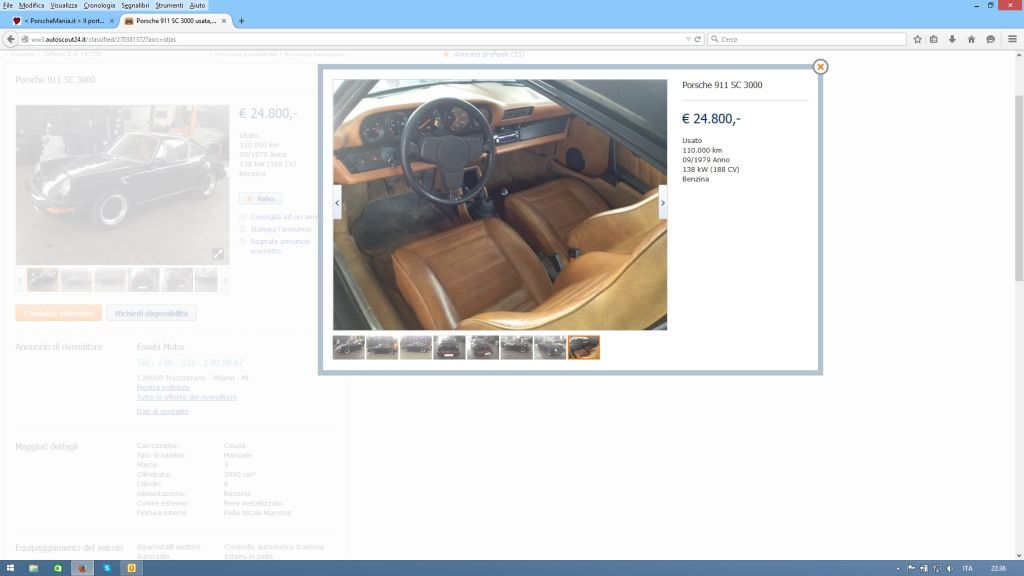
Task: Click the Salva star button behind the lightbox
Action: (261, 199)
